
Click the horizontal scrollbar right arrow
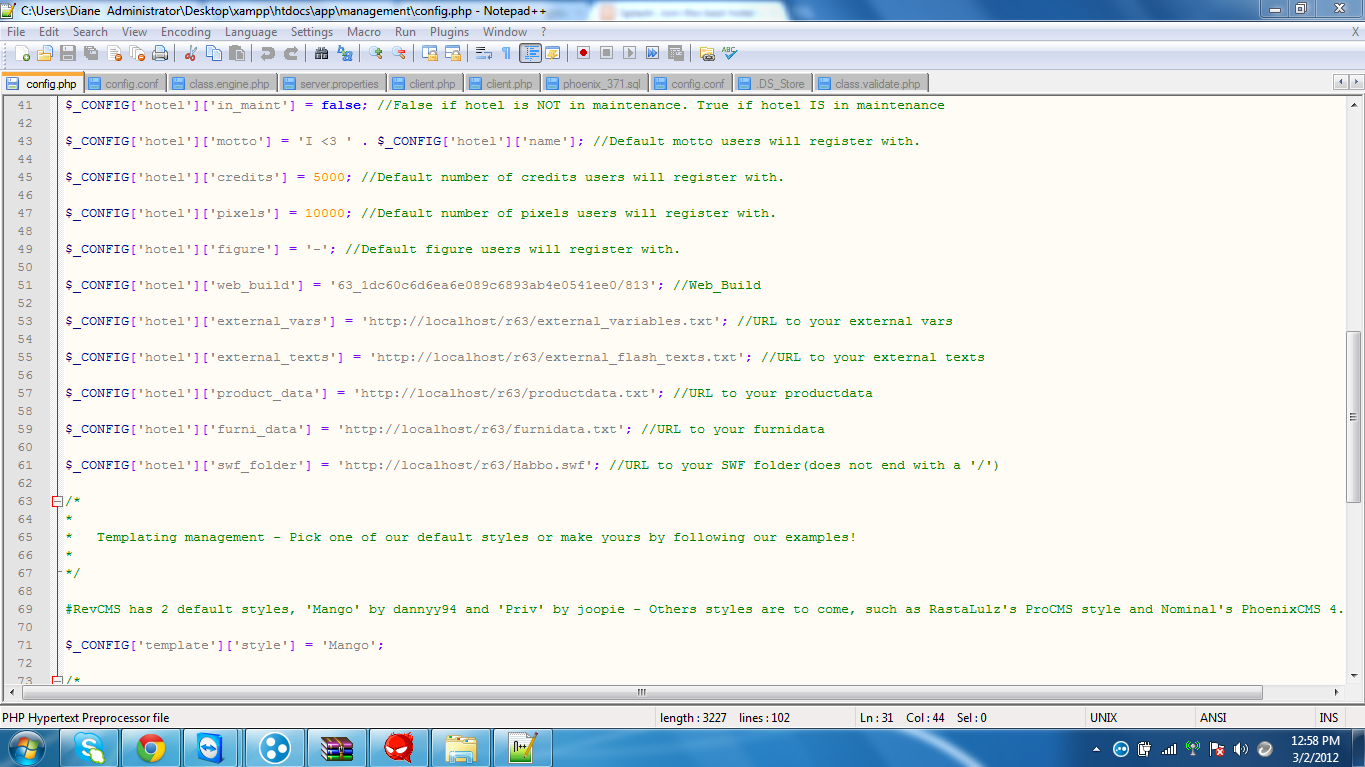(1337, 692)
